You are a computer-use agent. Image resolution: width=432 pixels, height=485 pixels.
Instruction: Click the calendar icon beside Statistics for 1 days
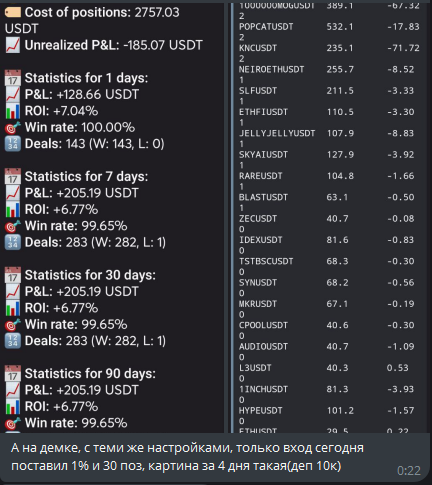[x=13, y=78]
